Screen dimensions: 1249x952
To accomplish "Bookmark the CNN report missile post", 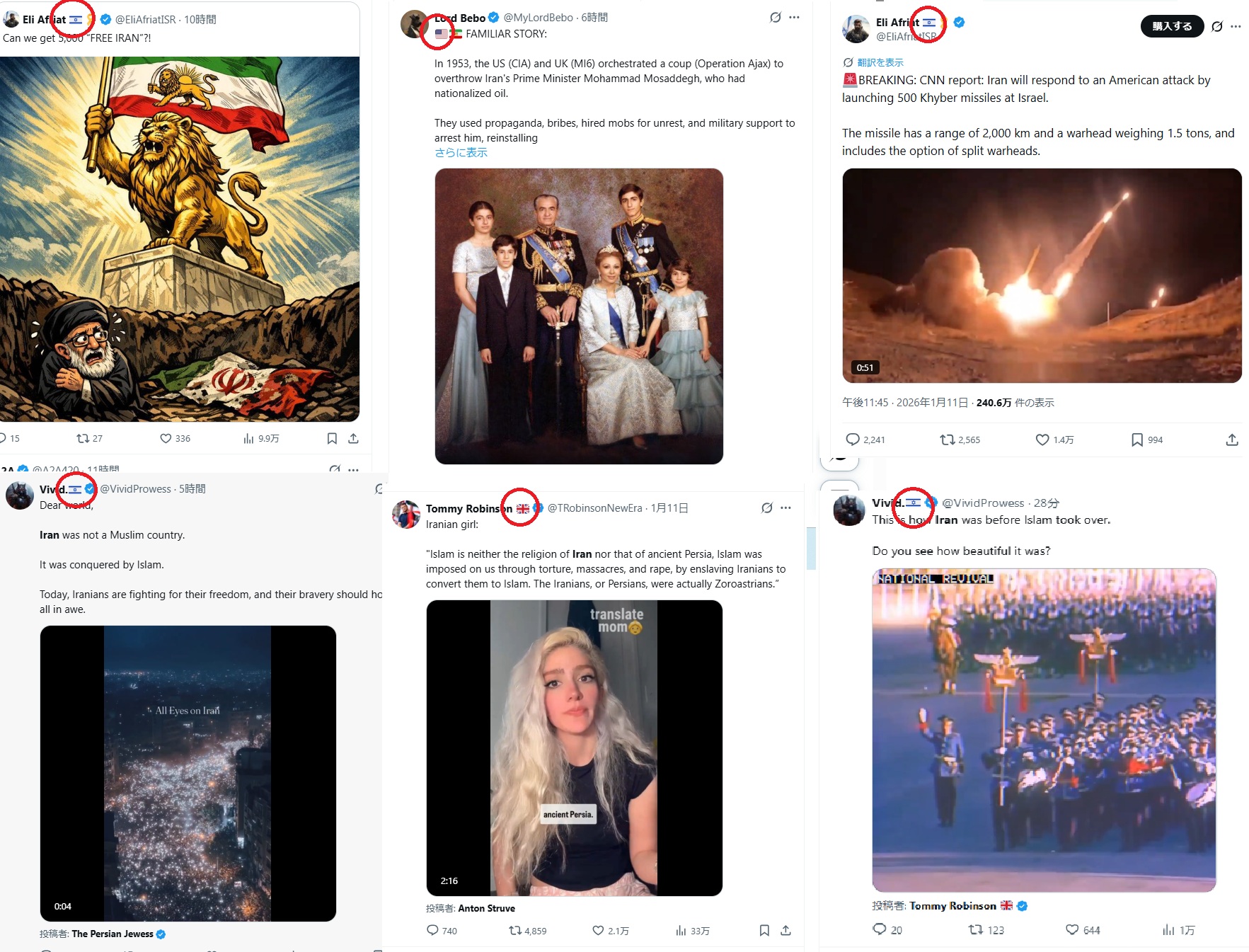I will (1136, 440).
